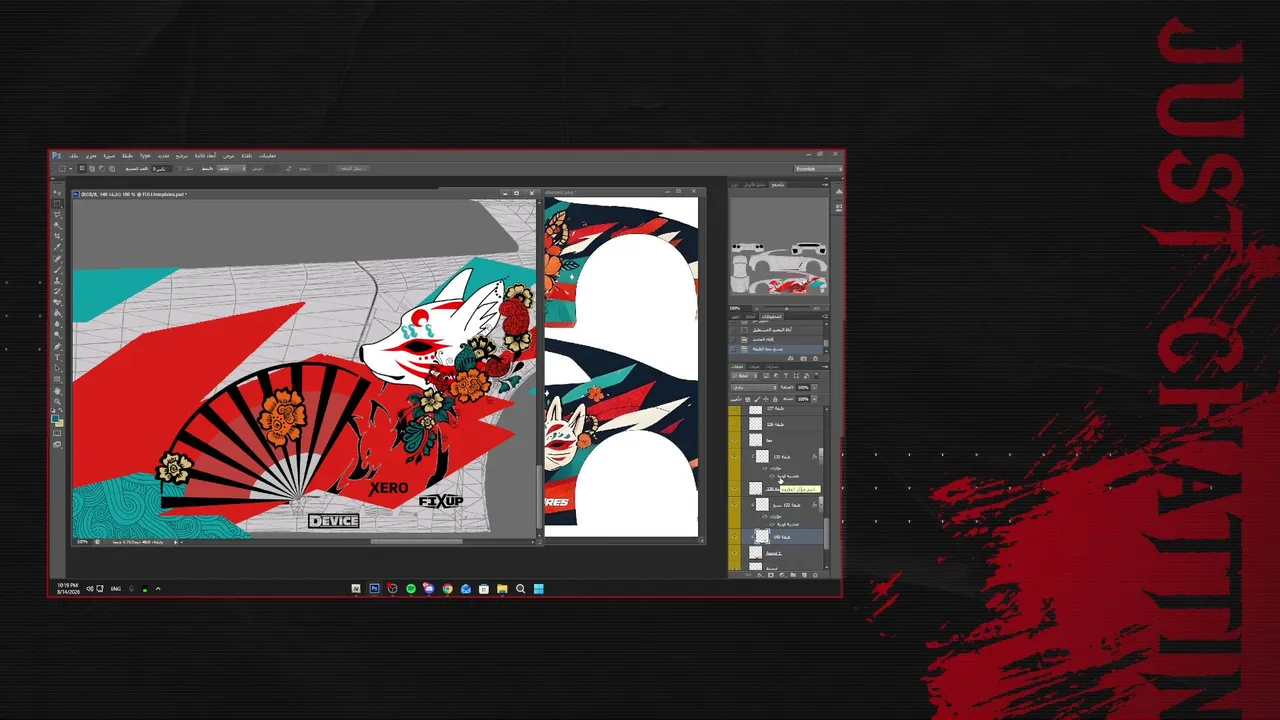Open the تحرير (Edit) menu
Viewport: 1280px width, 720px height.
tap(91, 156)
